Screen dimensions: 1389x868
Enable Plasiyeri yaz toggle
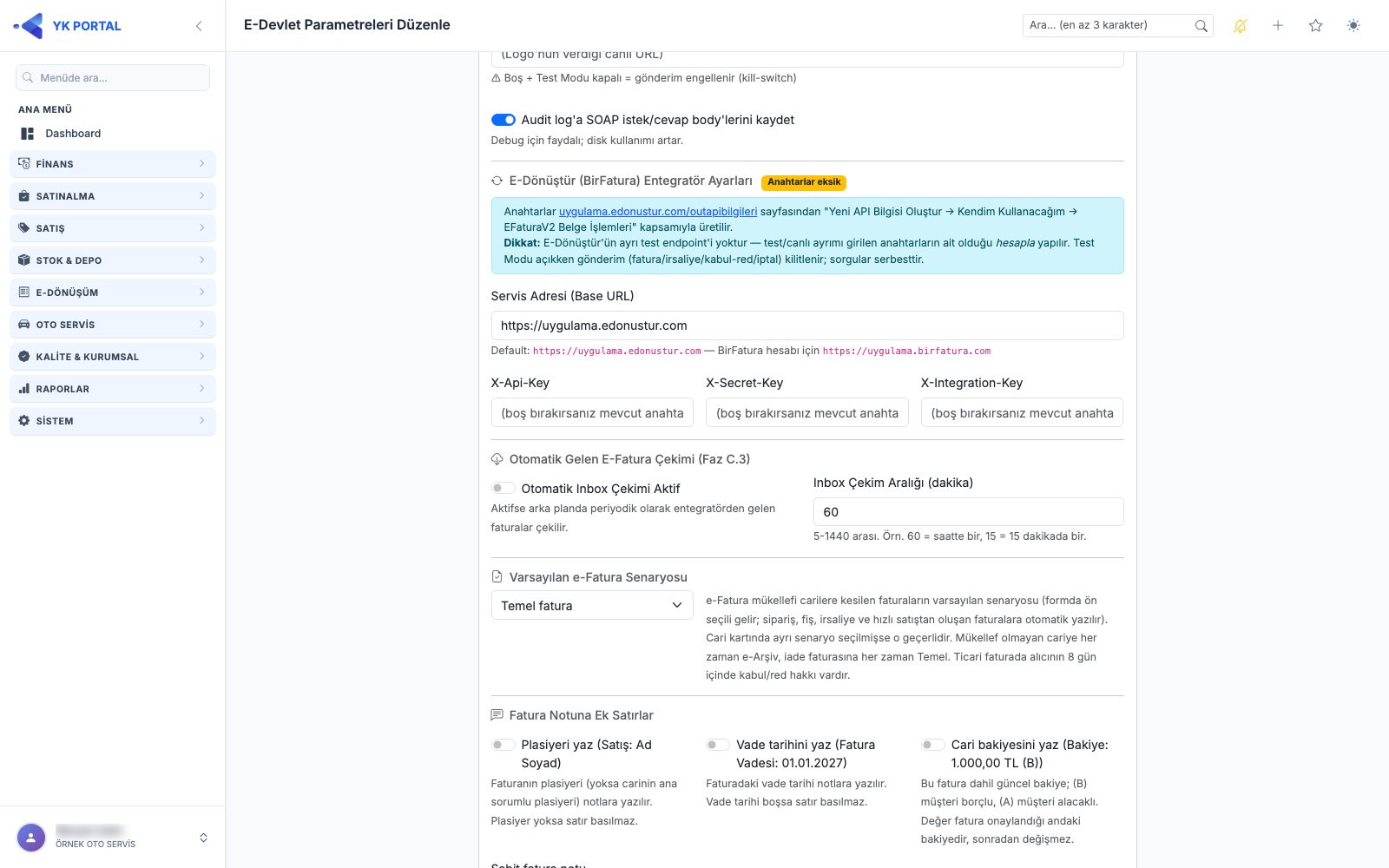504,745
